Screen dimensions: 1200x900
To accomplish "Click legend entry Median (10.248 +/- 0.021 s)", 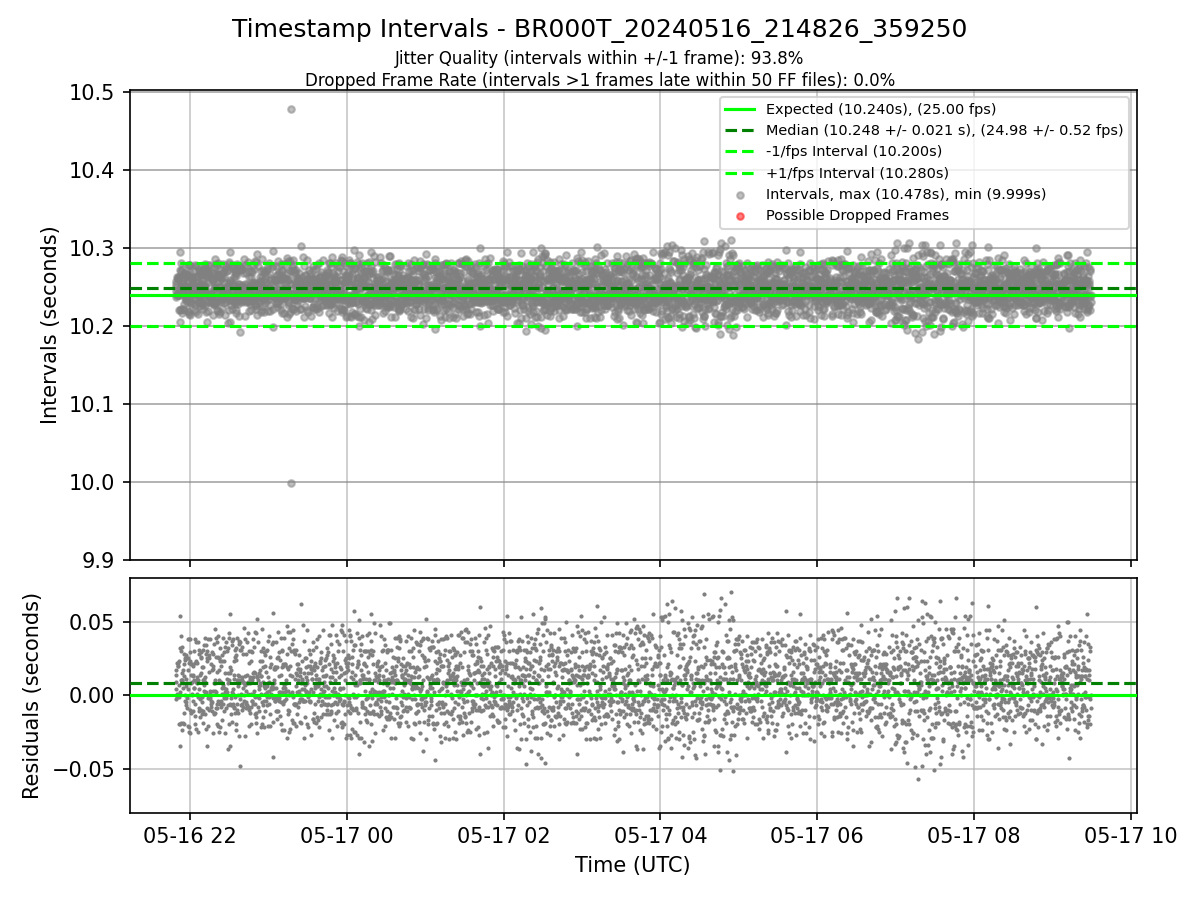I will tap(944, 130).
